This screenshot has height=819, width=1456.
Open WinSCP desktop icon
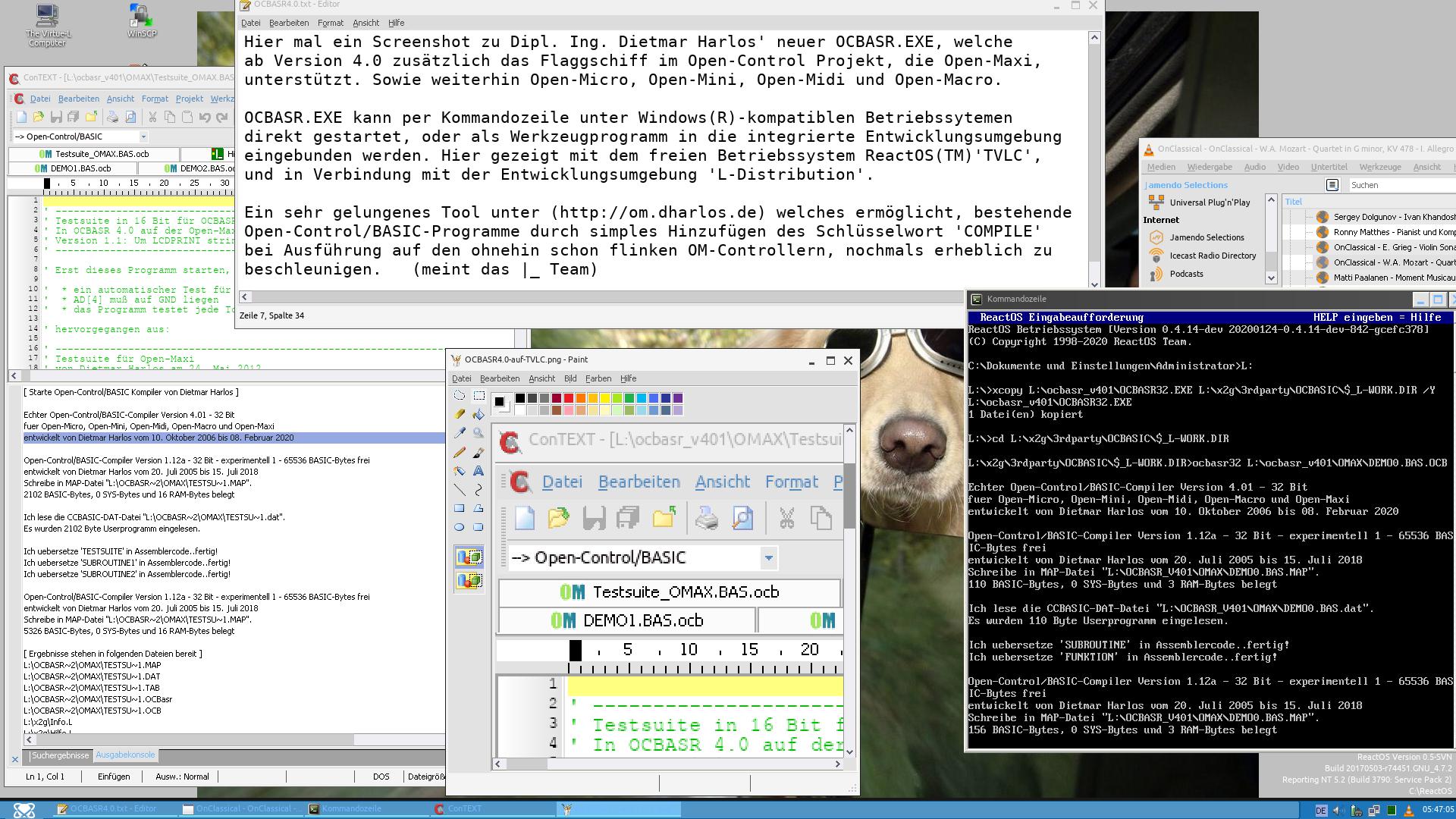coord(141,20)
